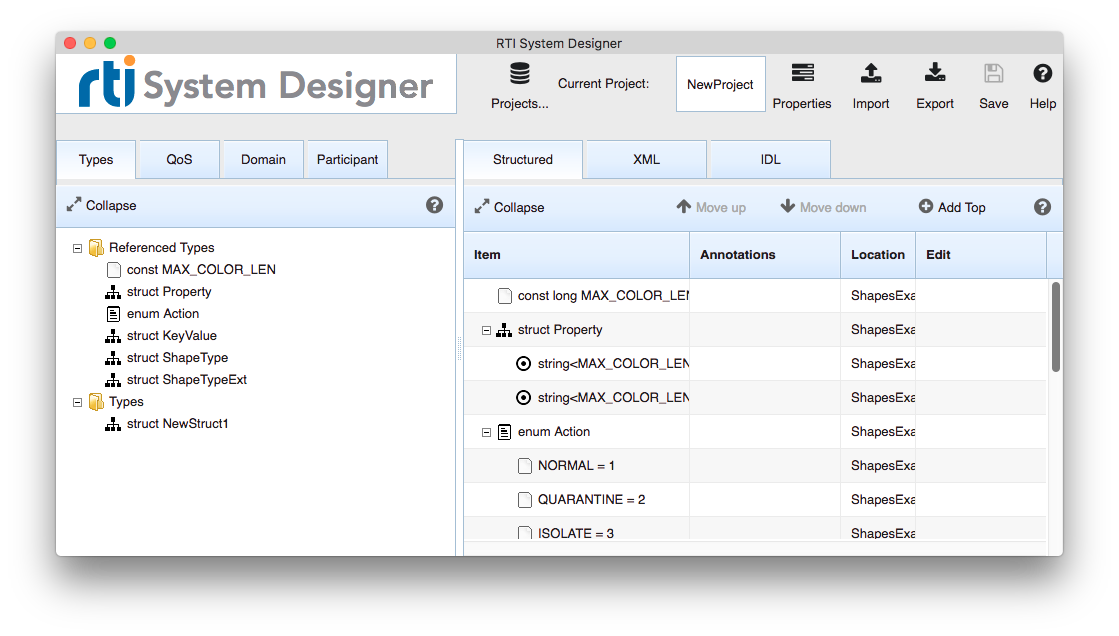Screen dimensions: 1119x636
Task: Open Help from the top toolbar
Action: point(1042,74)
